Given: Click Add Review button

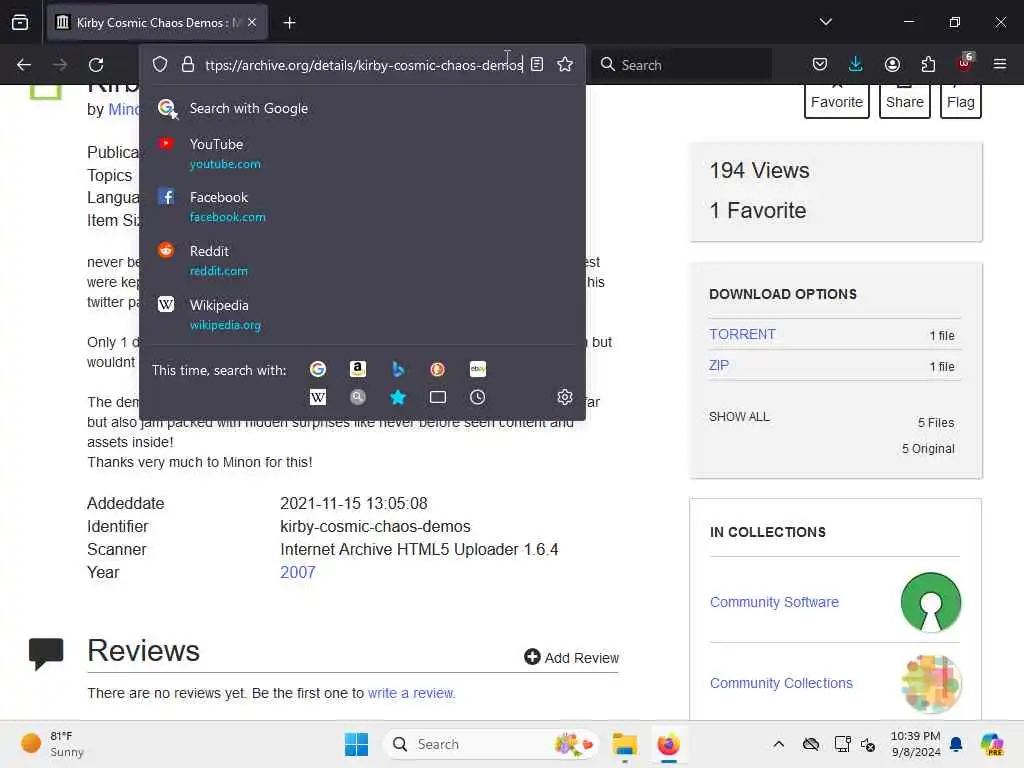Looking at the screenshot, I should tap(571, 658).
